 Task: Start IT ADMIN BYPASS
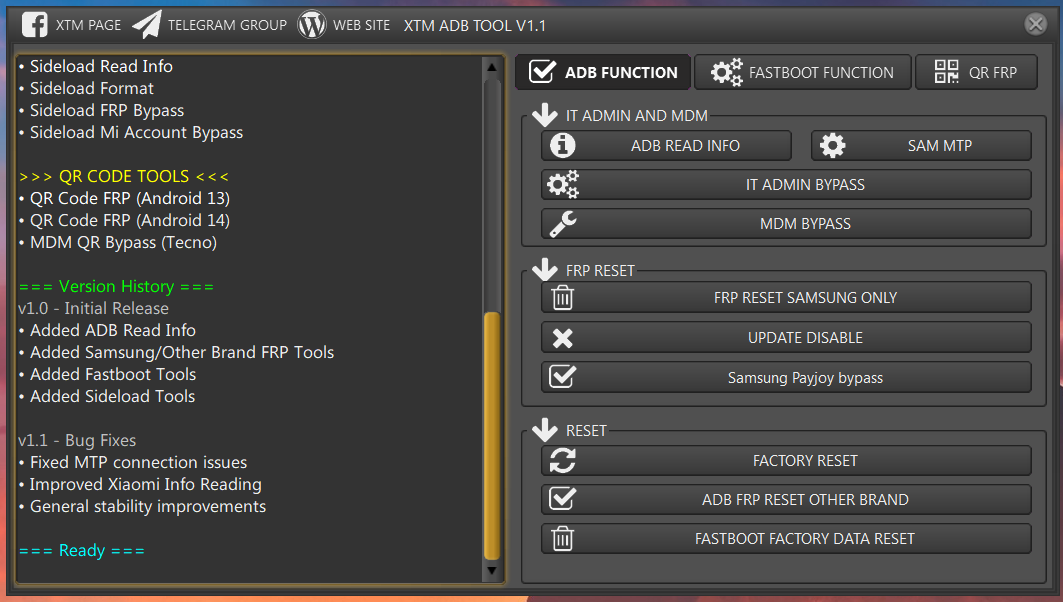pyautogui.click(x=786, y=184)
